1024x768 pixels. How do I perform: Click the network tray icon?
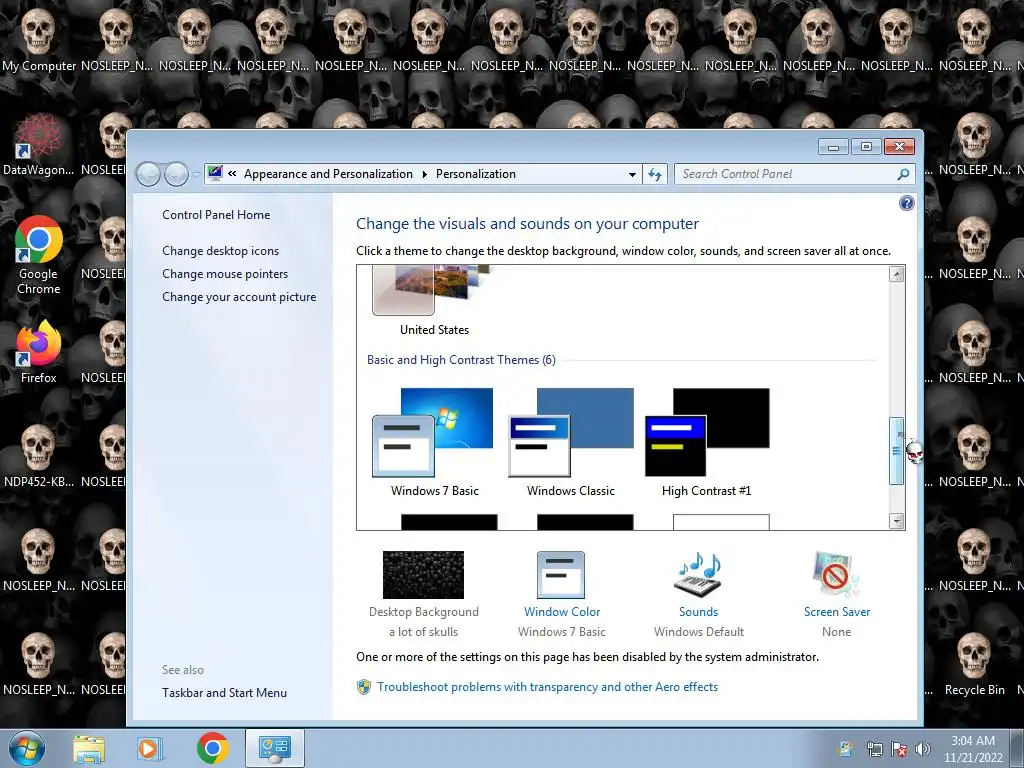tap(874, 749)
